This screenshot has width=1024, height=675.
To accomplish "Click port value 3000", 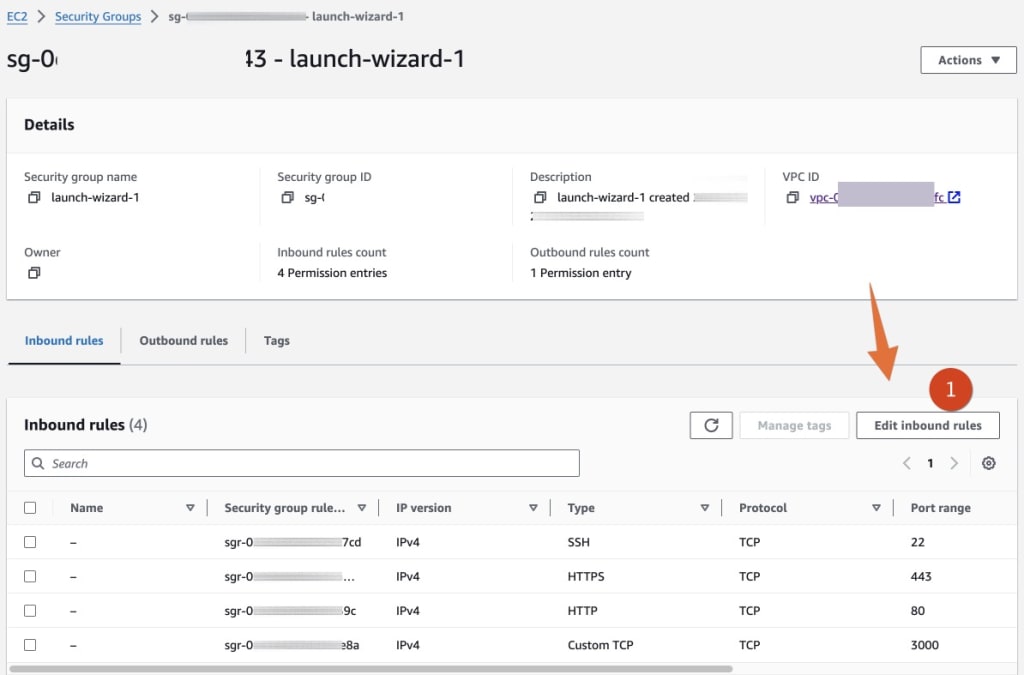I will tap(925, 645).
